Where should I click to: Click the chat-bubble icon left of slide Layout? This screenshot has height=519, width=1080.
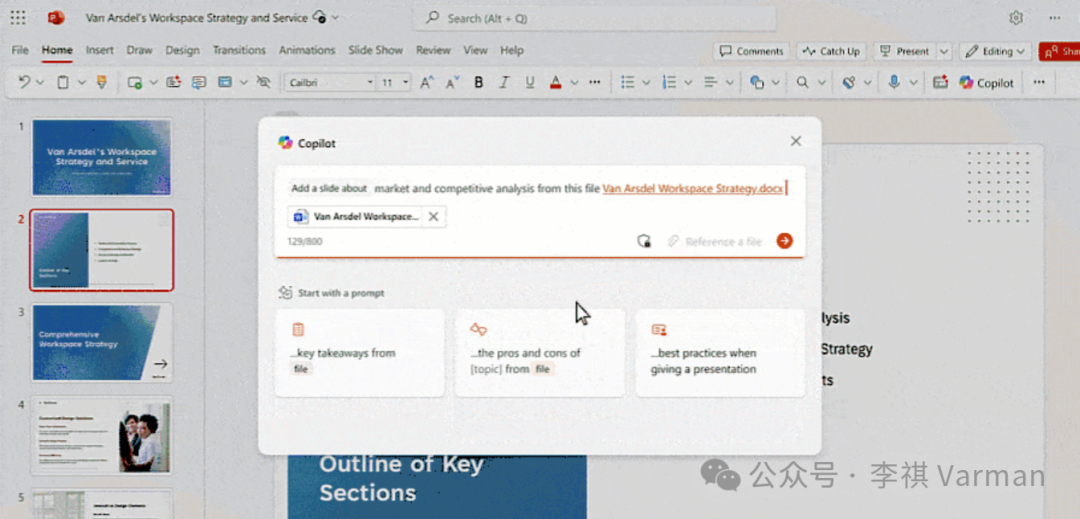coord(199,83)
